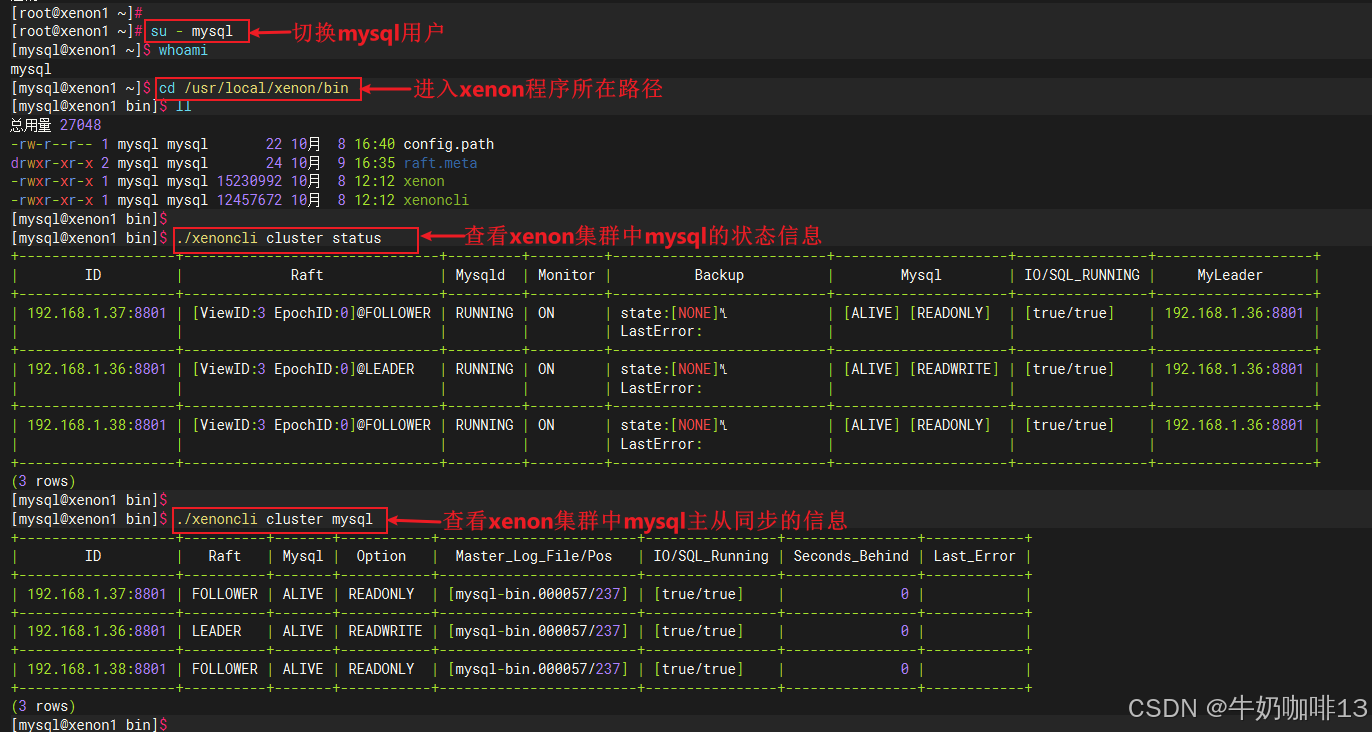
Task: Select 192.168.1.38:8801 ID in cluster status table
Action: (x=97, y=425)
